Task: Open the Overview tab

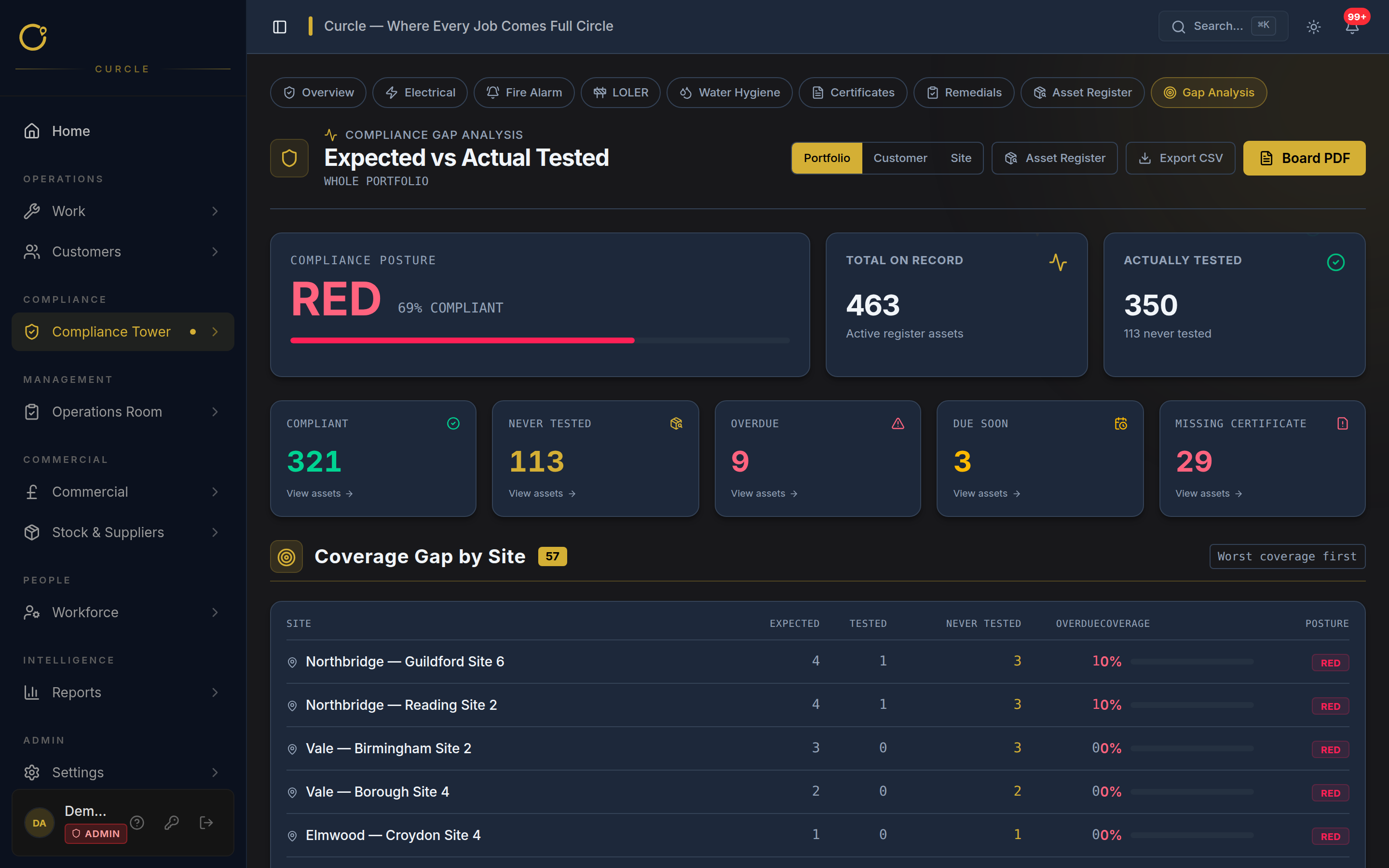Action: (318, 93)
